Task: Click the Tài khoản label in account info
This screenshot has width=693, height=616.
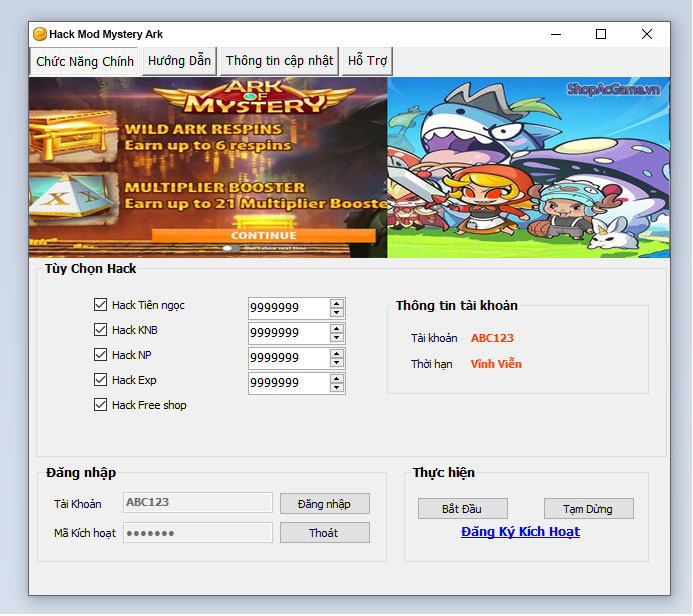Action: point(434,338)
